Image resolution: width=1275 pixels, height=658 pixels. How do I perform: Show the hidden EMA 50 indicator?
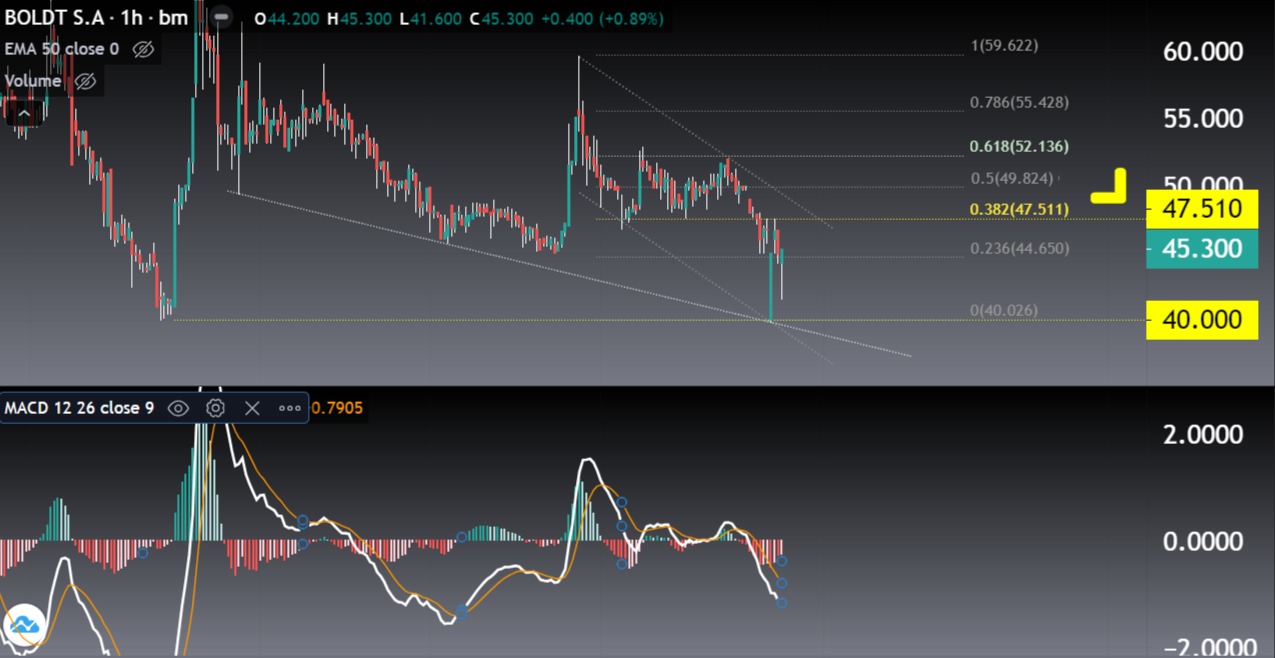tap(143, 49)
